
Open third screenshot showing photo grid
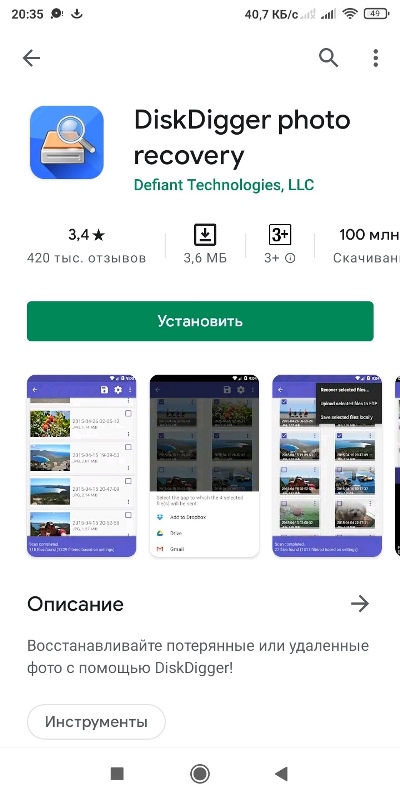(327, 466)
